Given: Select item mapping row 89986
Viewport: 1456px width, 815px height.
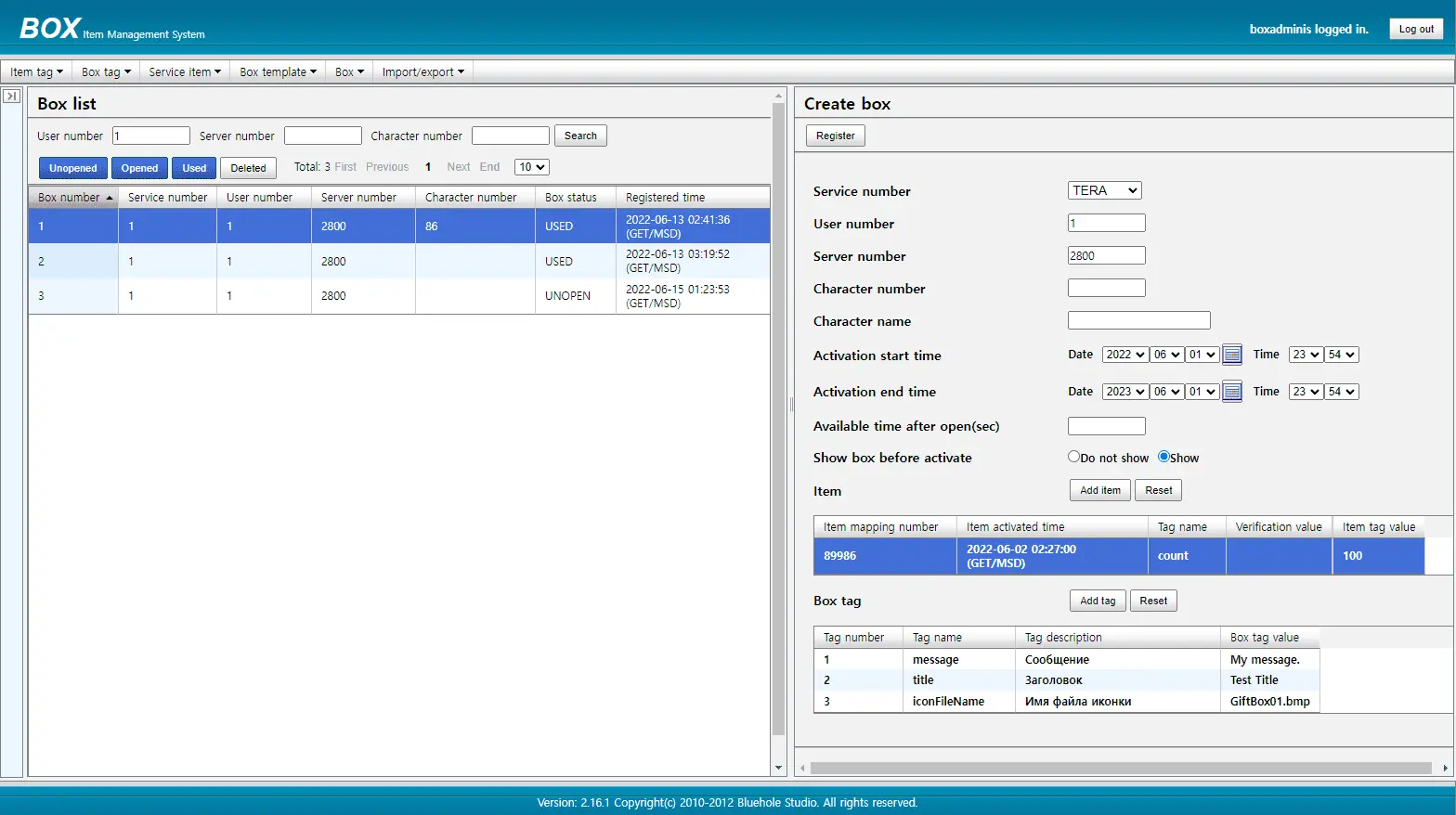Looking at the screenshot, I should tap(1119, 556).
